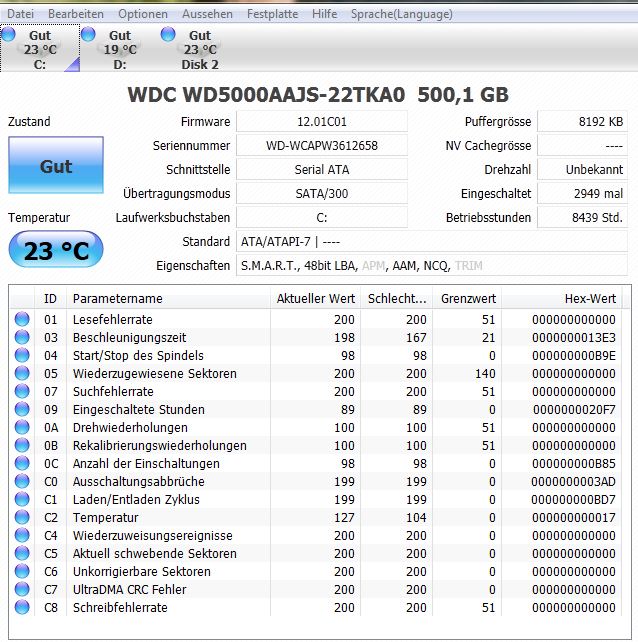Screen dimensions: 638x642
Task: Select the Eingeschaltete Stunden parameter name
Action: 139,409
